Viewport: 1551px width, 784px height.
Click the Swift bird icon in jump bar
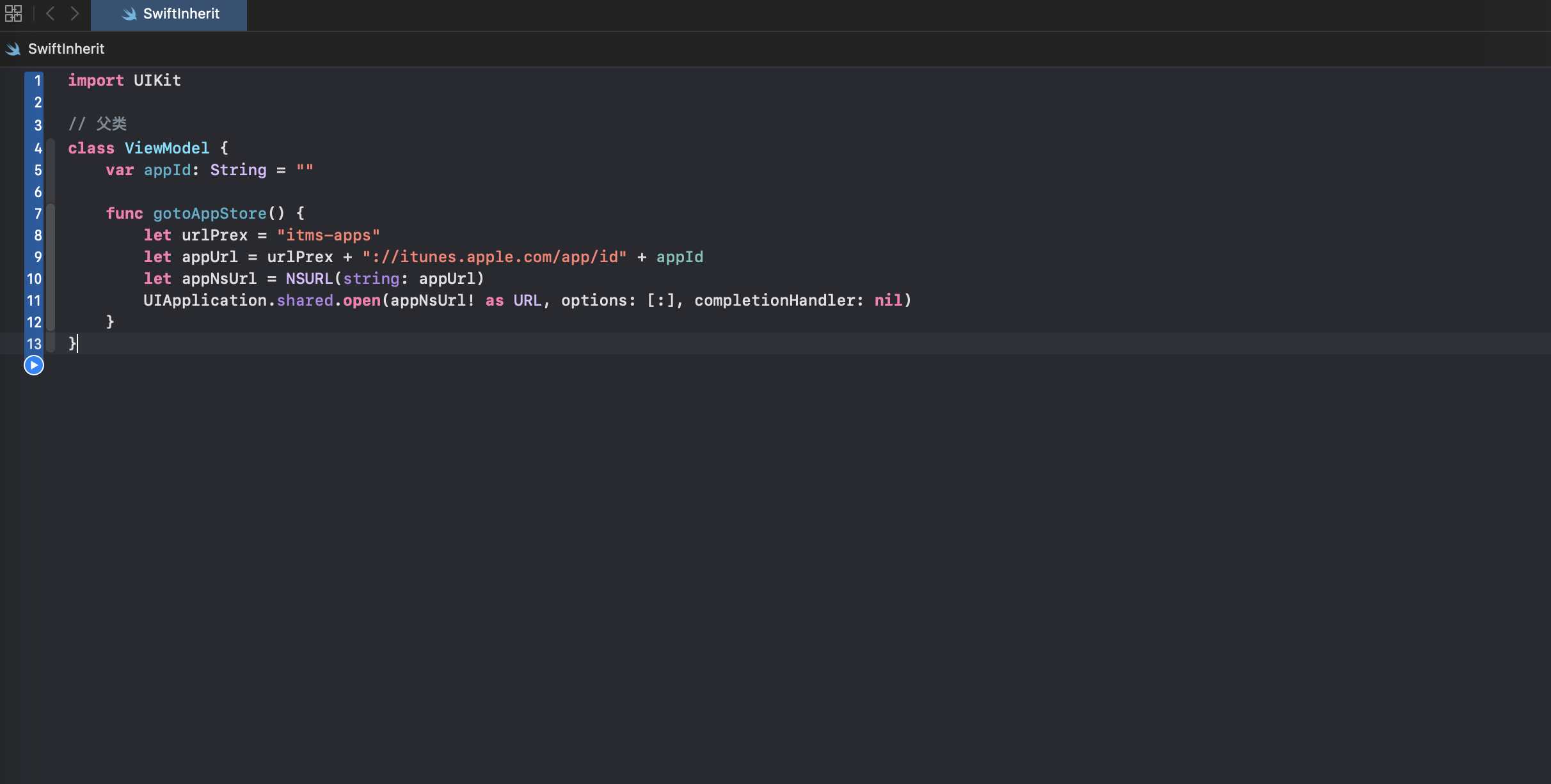coord(13,49)
